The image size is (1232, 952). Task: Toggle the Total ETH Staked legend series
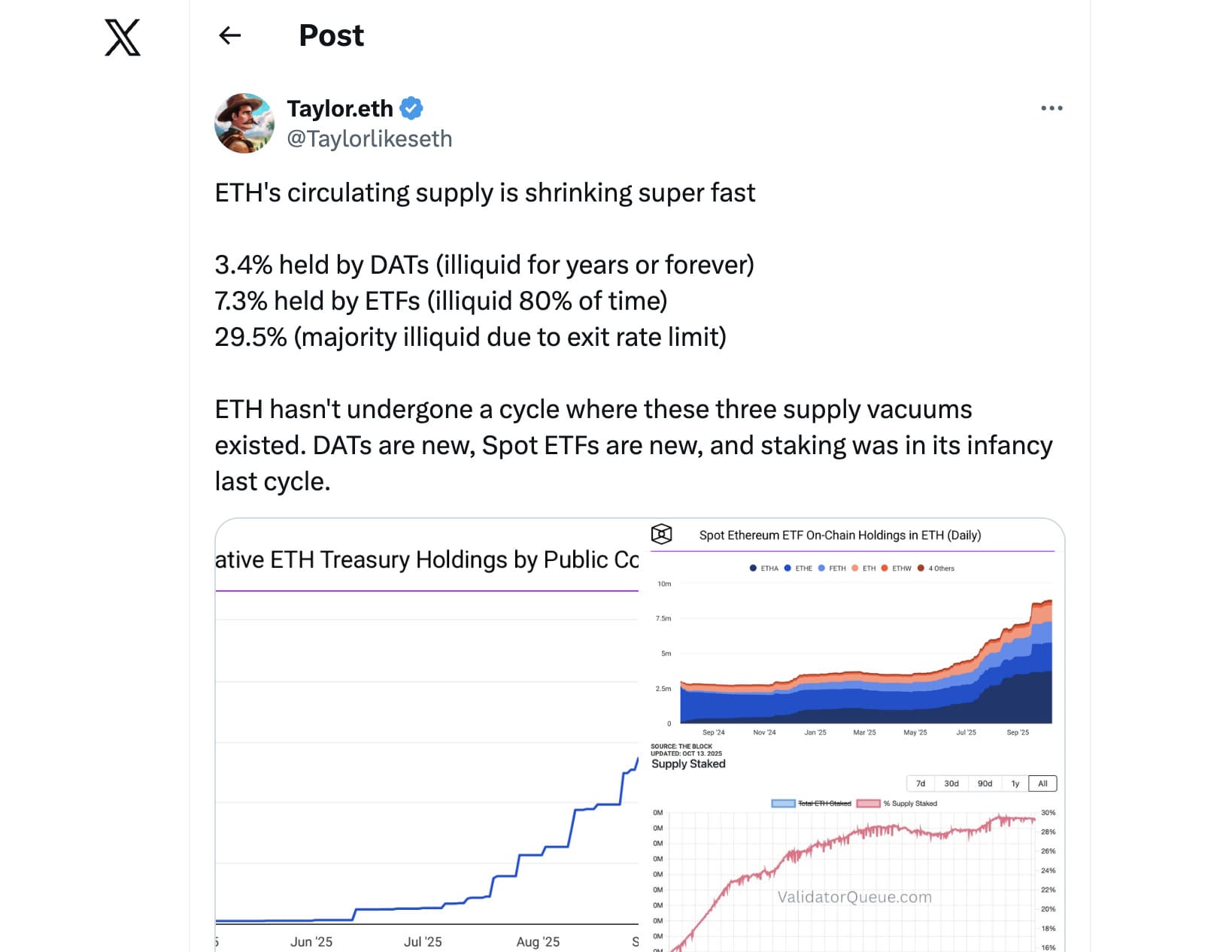pos(812,804)
